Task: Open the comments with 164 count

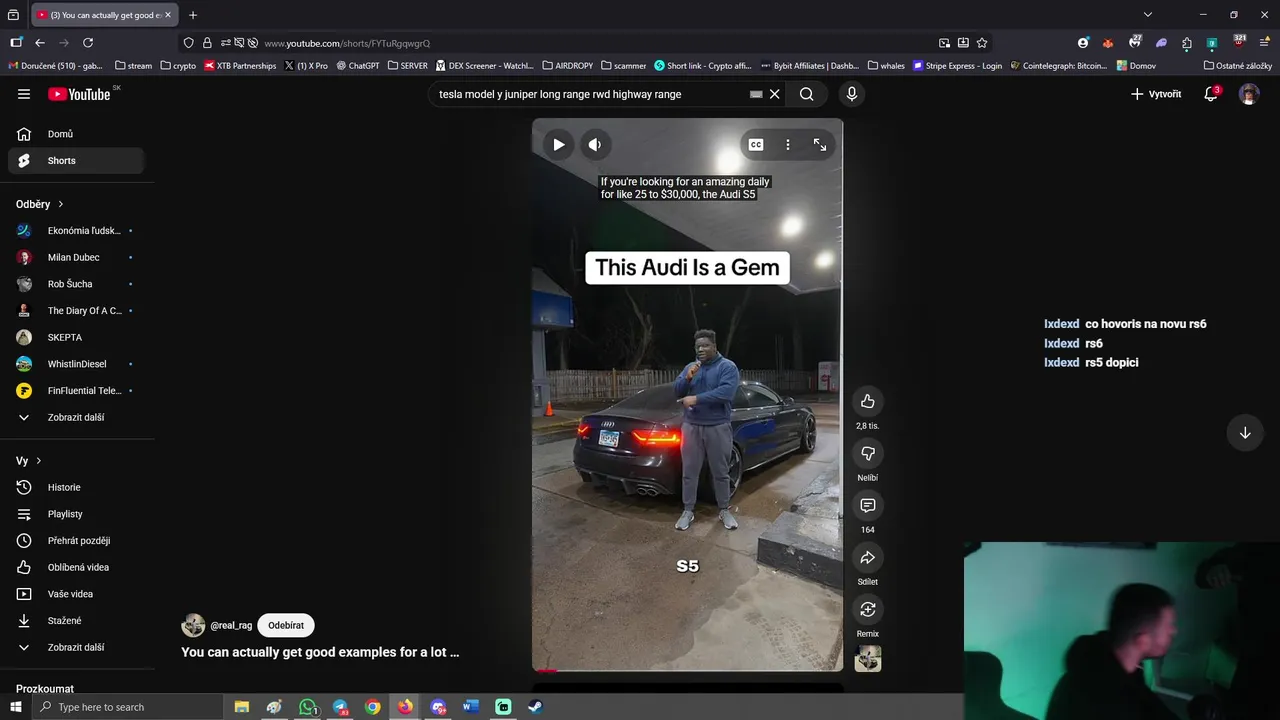Action: coord(867,506)
